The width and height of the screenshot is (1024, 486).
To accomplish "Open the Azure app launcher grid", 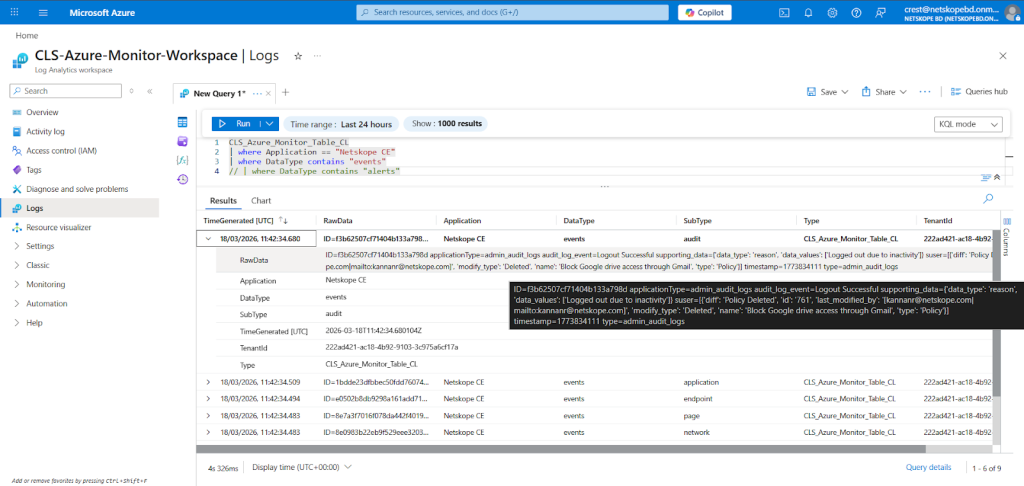I will tap(15, 12).
